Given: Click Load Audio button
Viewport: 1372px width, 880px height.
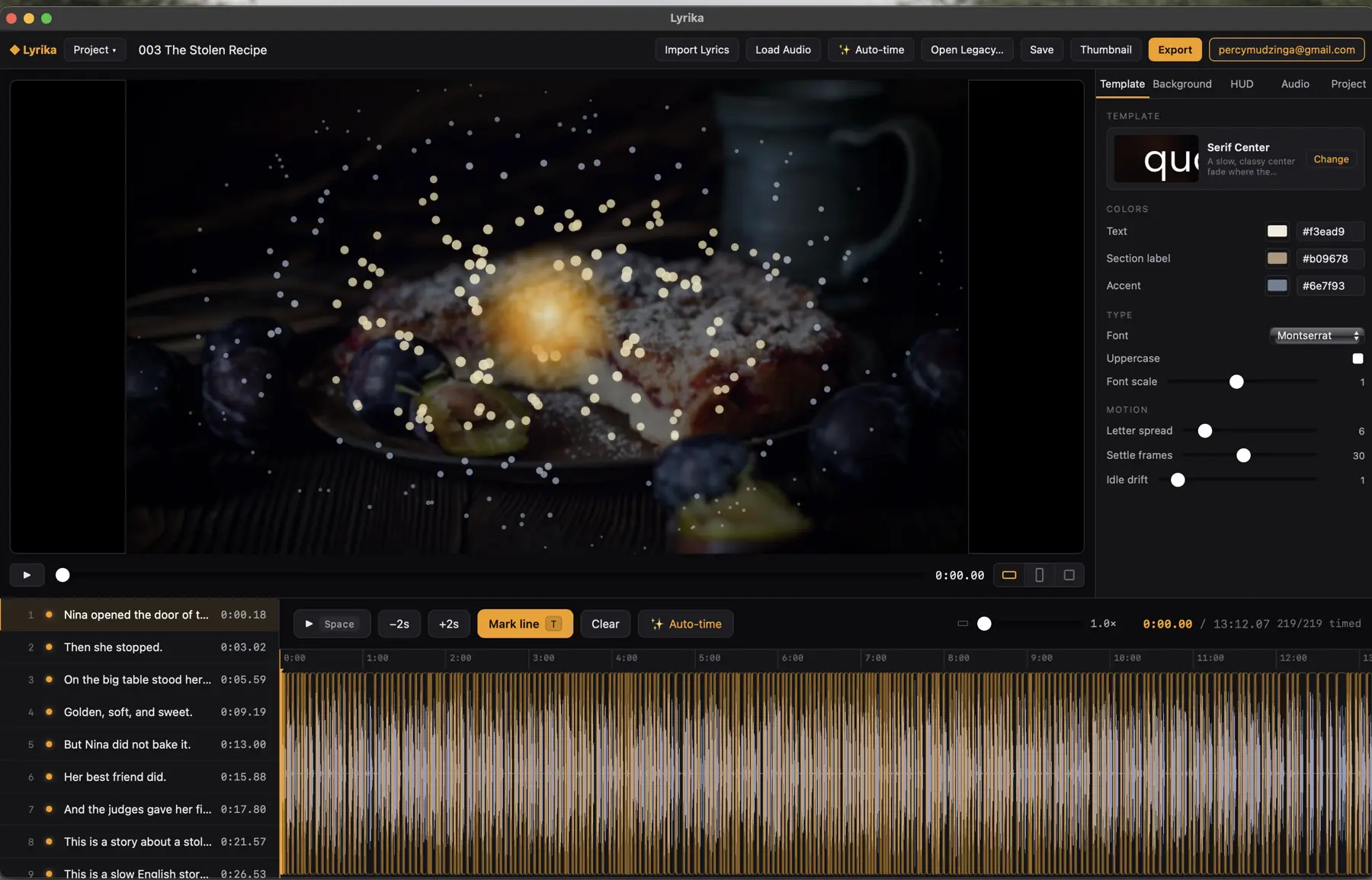Looking at the screenshot, I should pyautogui.click(x=783, y=50).
